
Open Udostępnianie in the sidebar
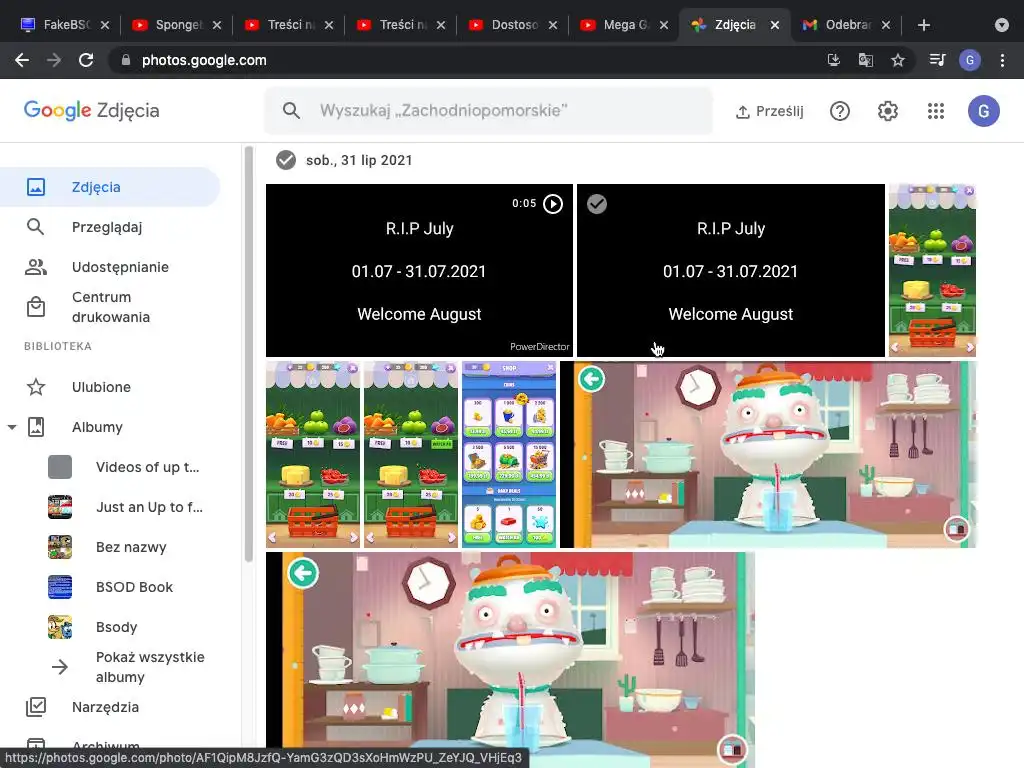(x=110, y=267)
